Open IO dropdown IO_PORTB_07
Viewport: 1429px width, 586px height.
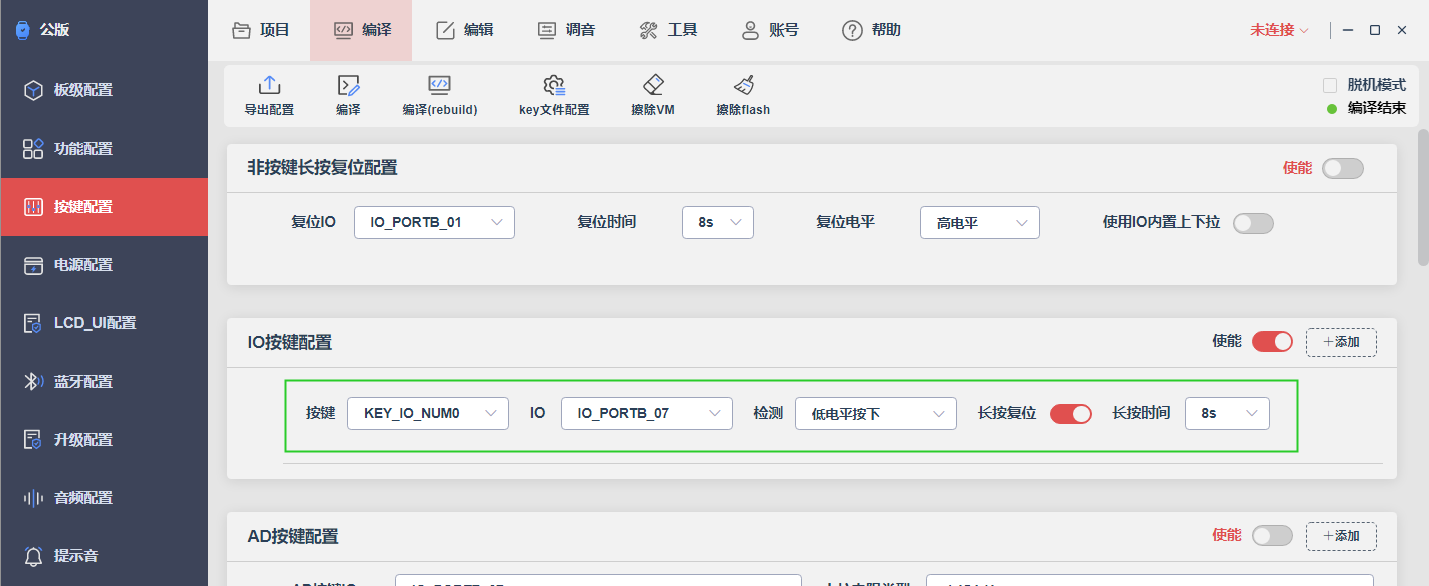click(647, 413)
